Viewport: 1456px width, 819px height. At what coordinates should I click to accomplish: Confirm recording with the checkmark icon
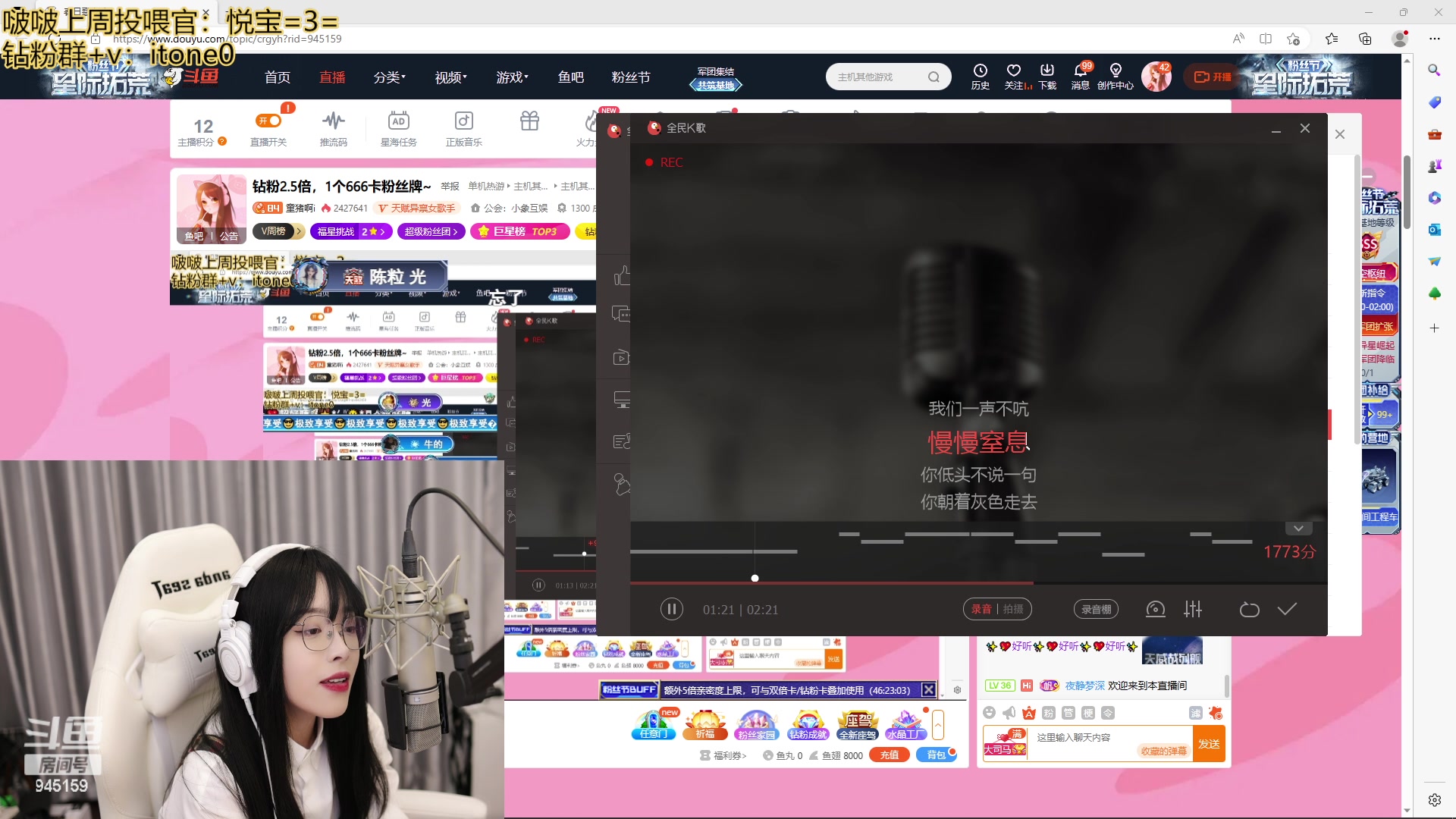tap(1287, 609)
